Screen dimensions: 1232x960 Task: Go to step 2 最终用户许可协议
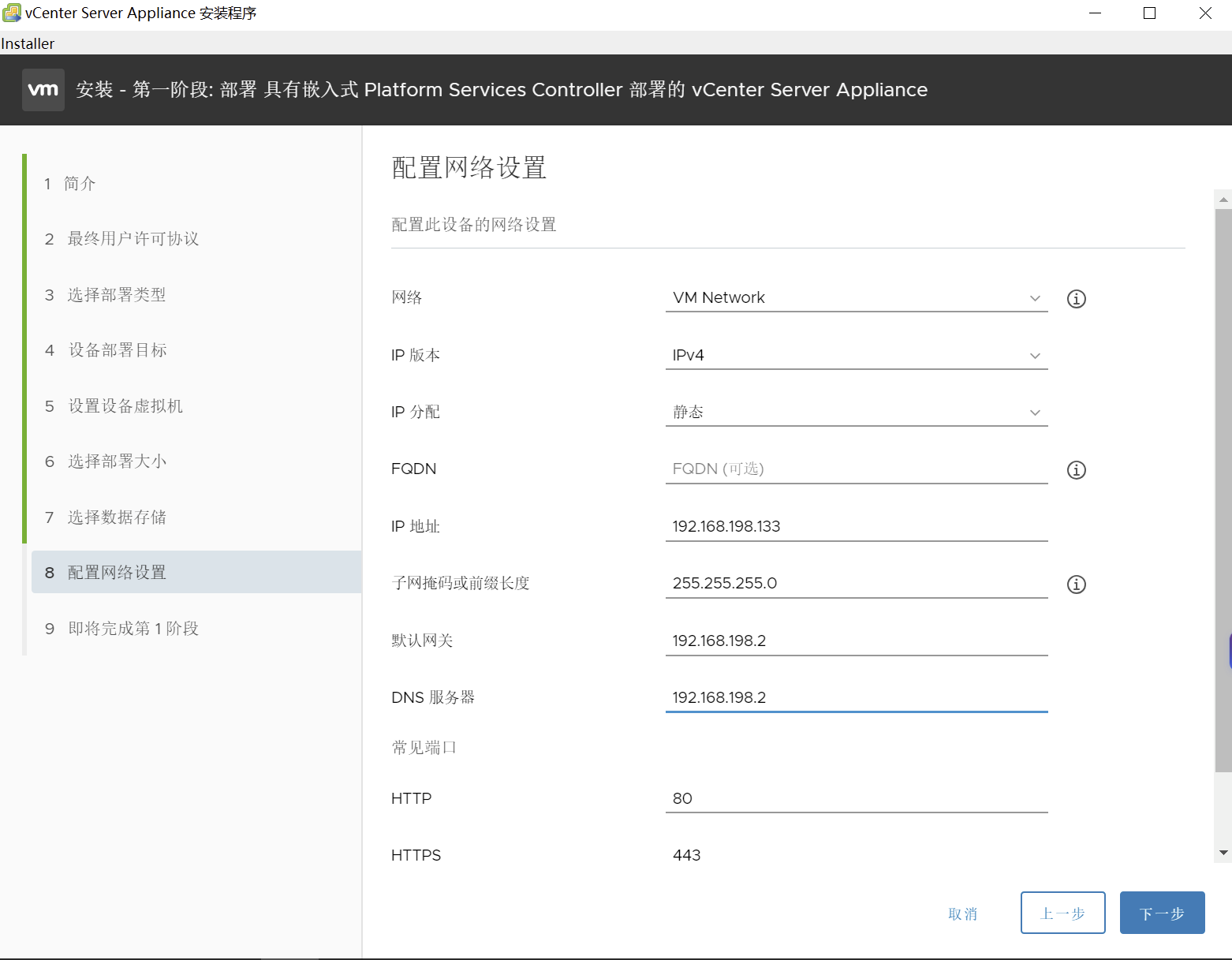click(x=121, y=238)
